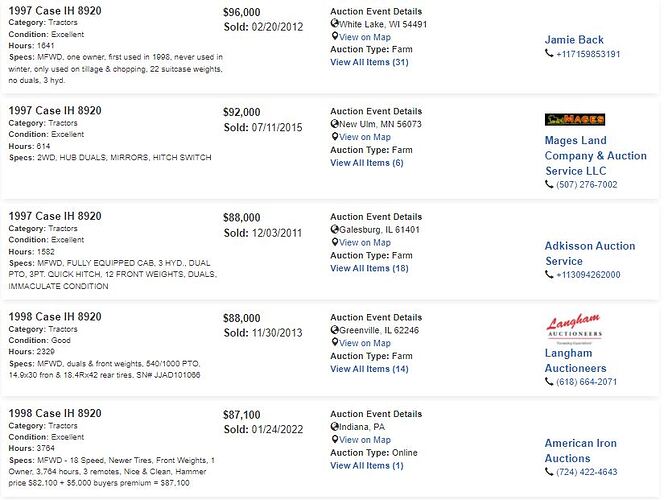The image size is (664, 500).
Task: Open View All Items (14) link
Action: [369, 369]
